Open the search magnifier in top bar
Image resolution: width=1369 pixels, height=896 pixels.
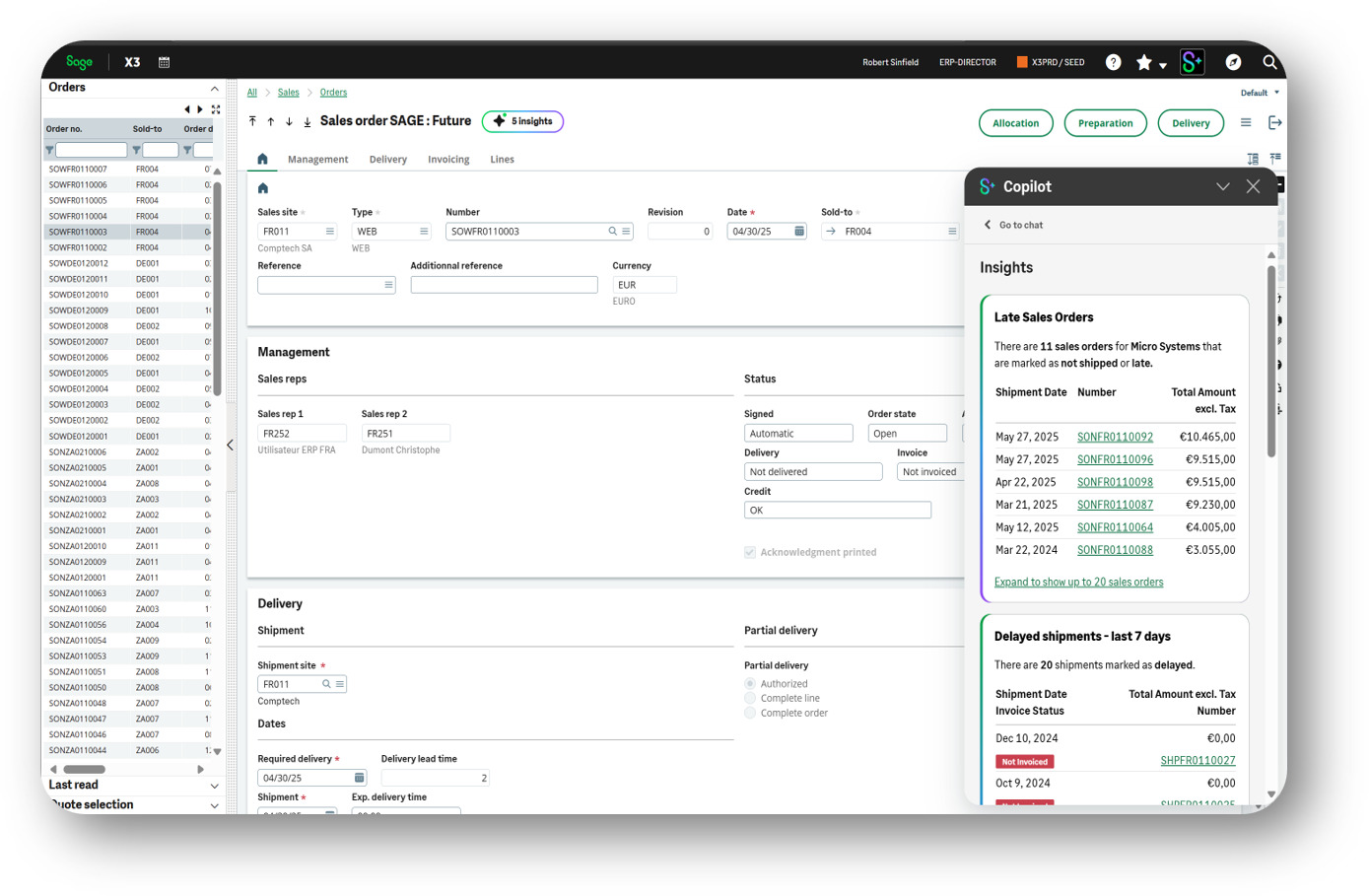tap(1269, 62)
